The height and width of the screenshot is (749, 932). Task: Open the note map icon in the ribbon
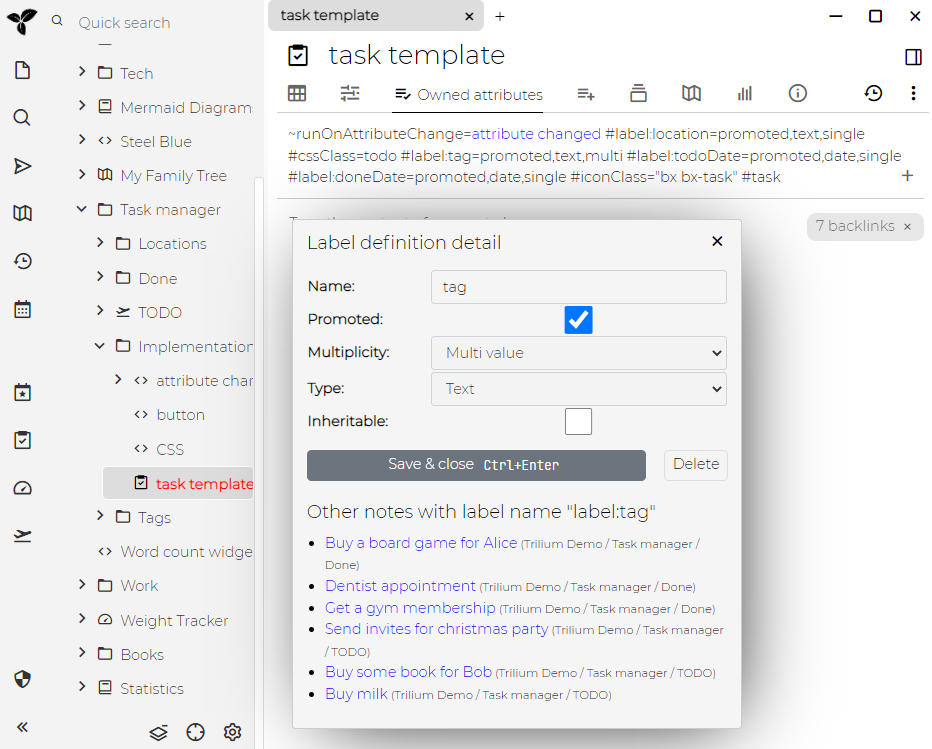point(691,93)
